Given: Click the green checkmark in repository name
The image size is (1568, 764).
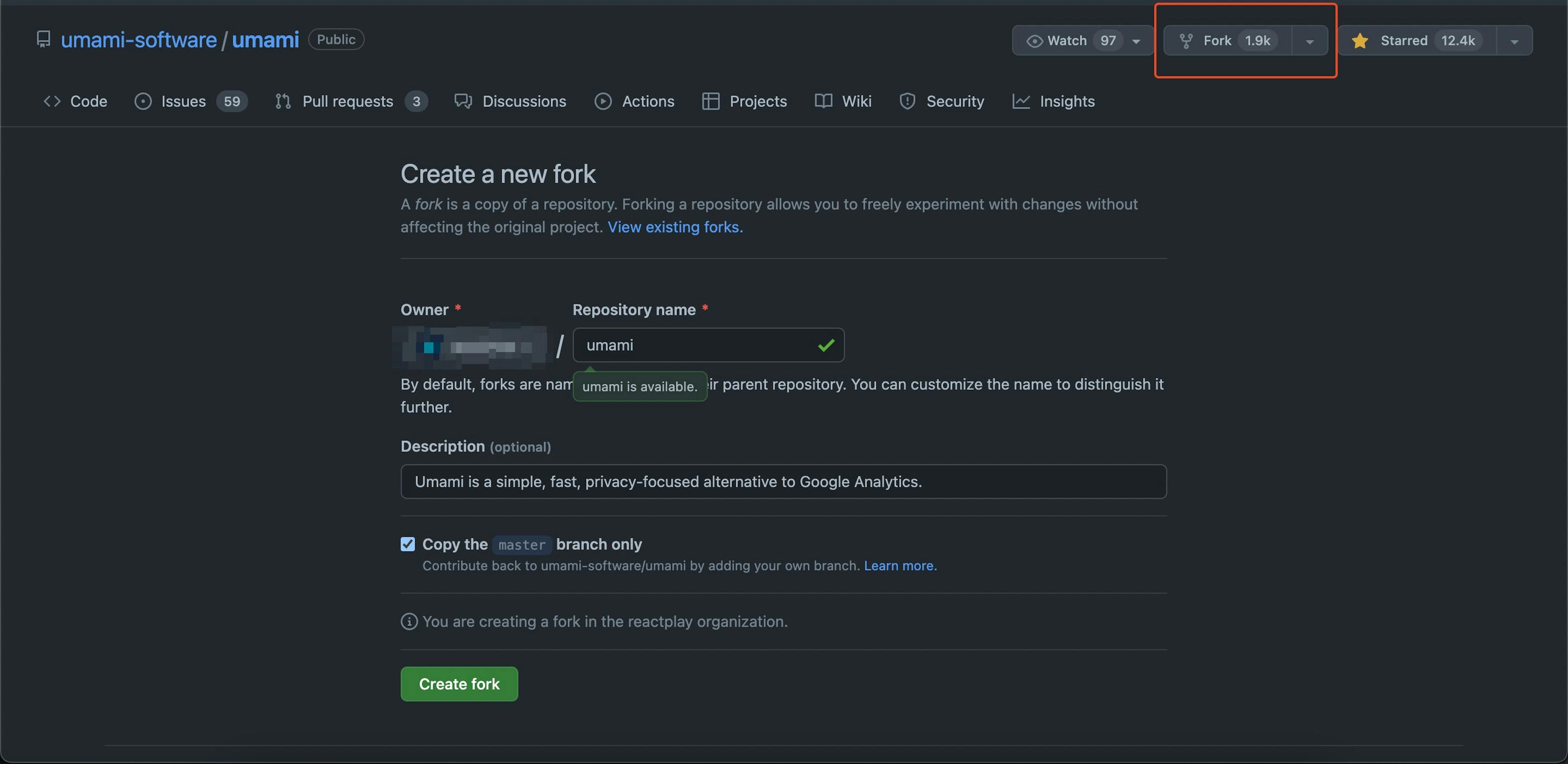Looking at the screenshot, I should tap(826, 346).
